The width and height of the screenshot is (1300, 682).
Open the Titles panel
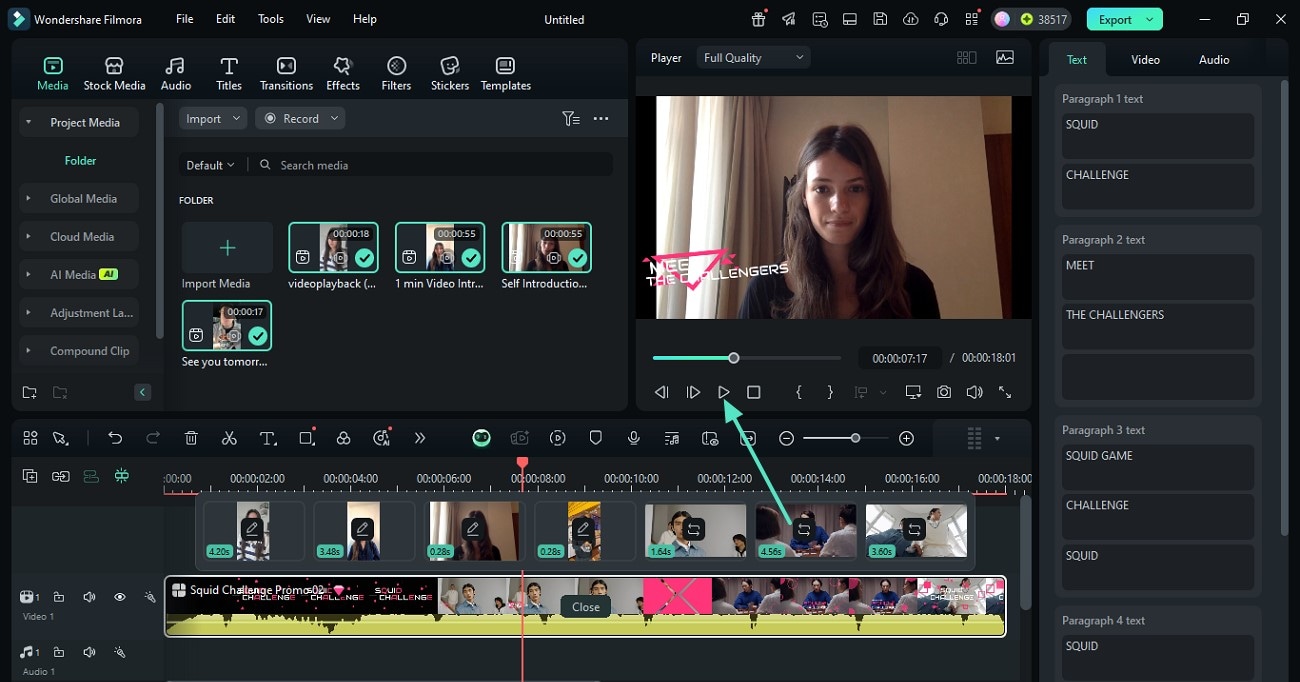[x=229, y=74]
